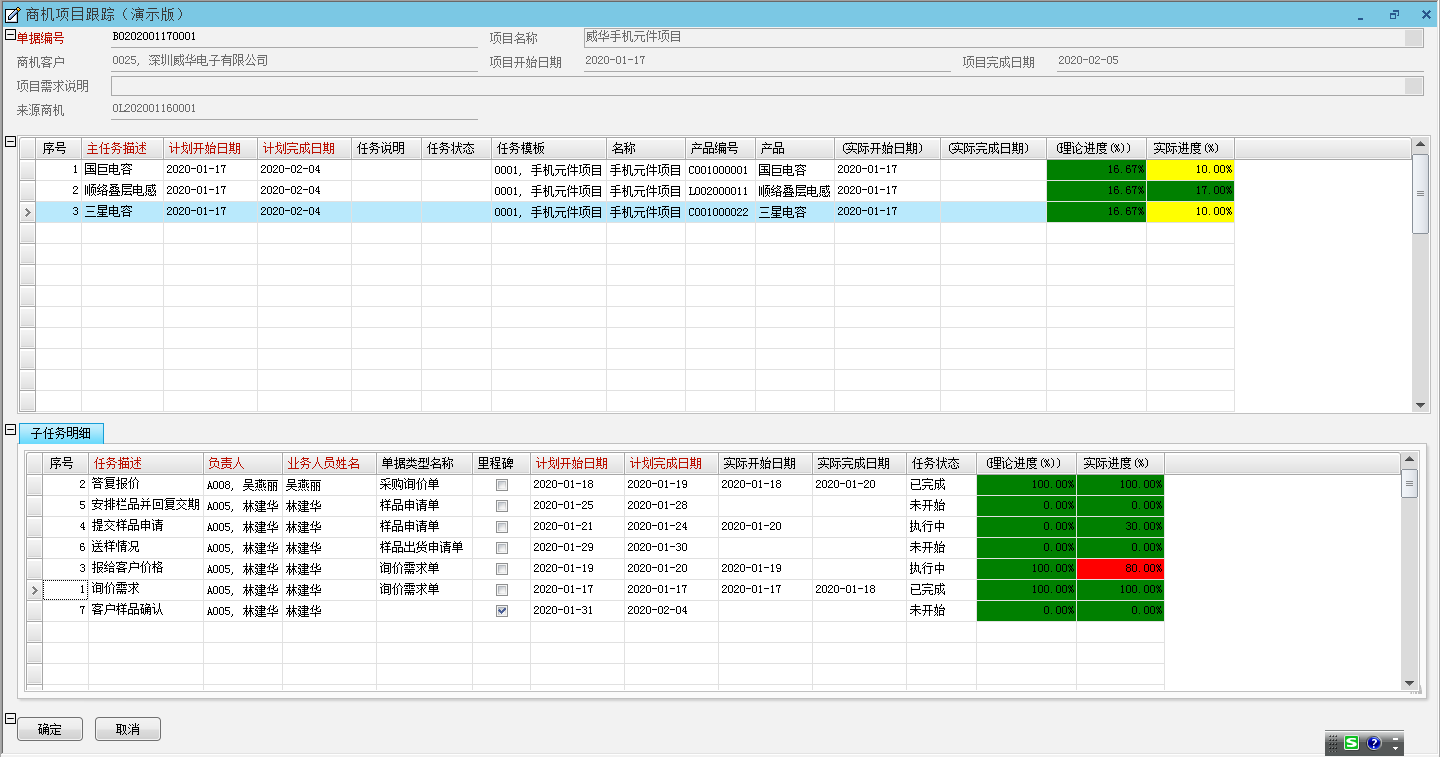Open the lookup button in 项目需求说明 field
Image resolution: width=1440 pixels, height=757 pixels.
pos(1413,86)
